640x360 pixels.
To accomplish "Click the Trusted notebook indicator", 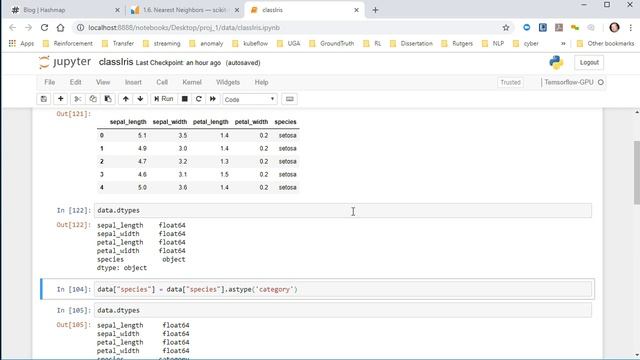I will pos(510,82).
